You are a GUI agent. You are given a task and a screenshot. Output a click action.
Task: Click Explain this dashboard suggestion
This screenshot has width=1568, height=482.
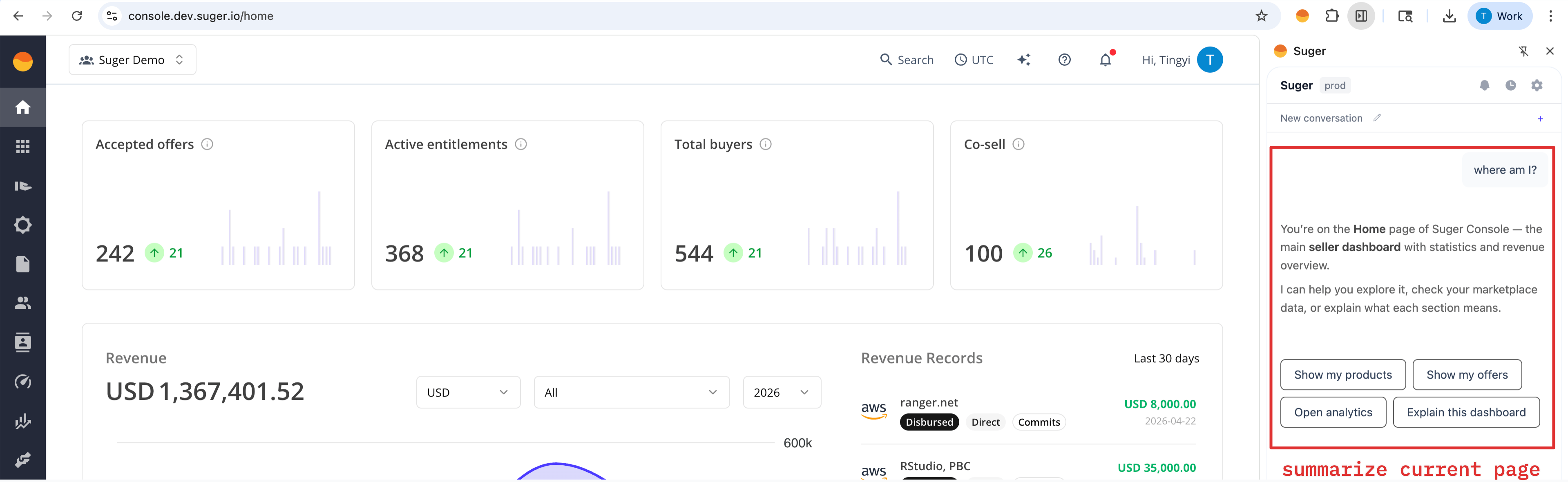[x=1466, y=413]
